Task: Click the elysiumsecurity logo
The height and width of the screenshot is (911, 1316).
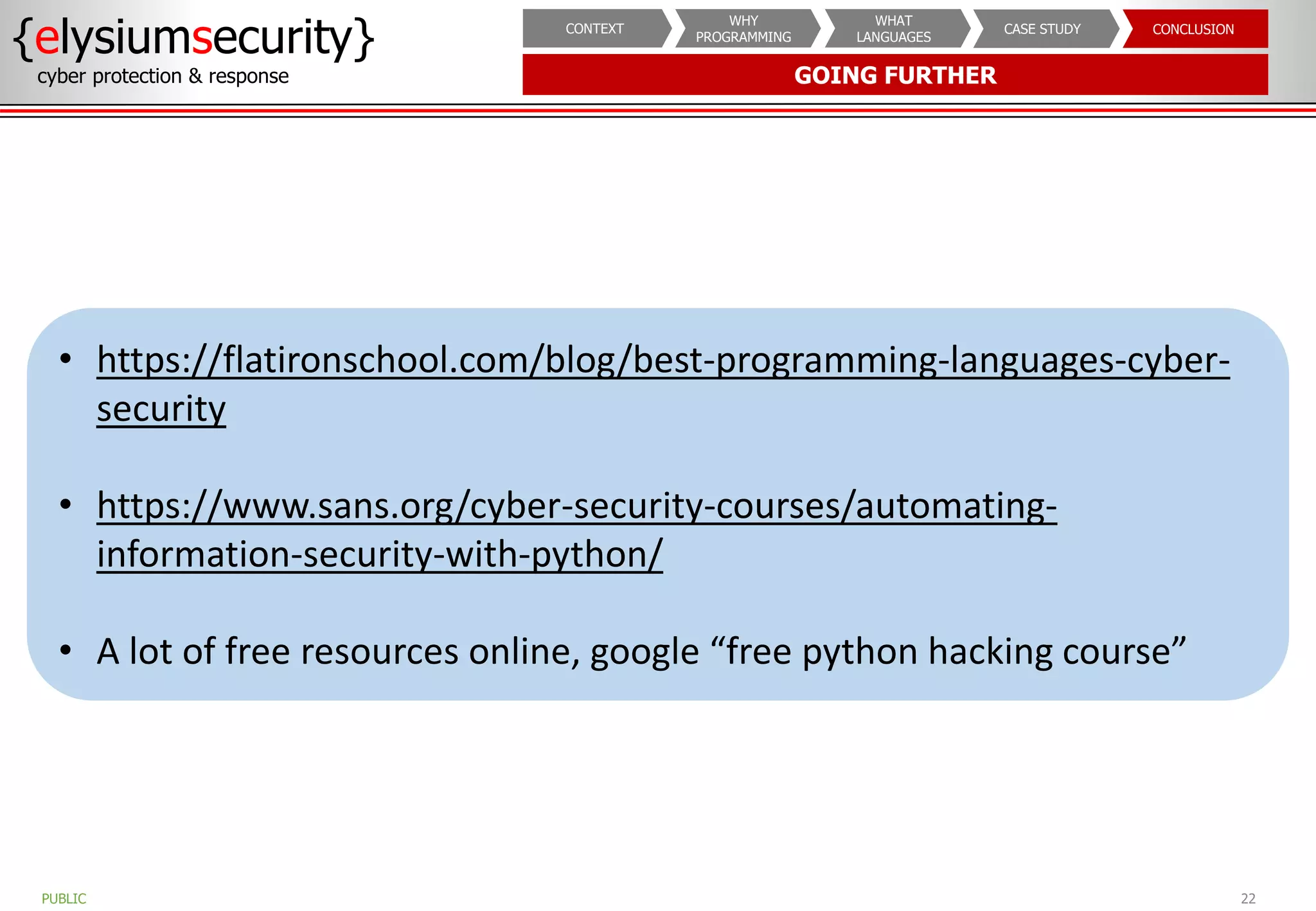Action: coord(193,38)
